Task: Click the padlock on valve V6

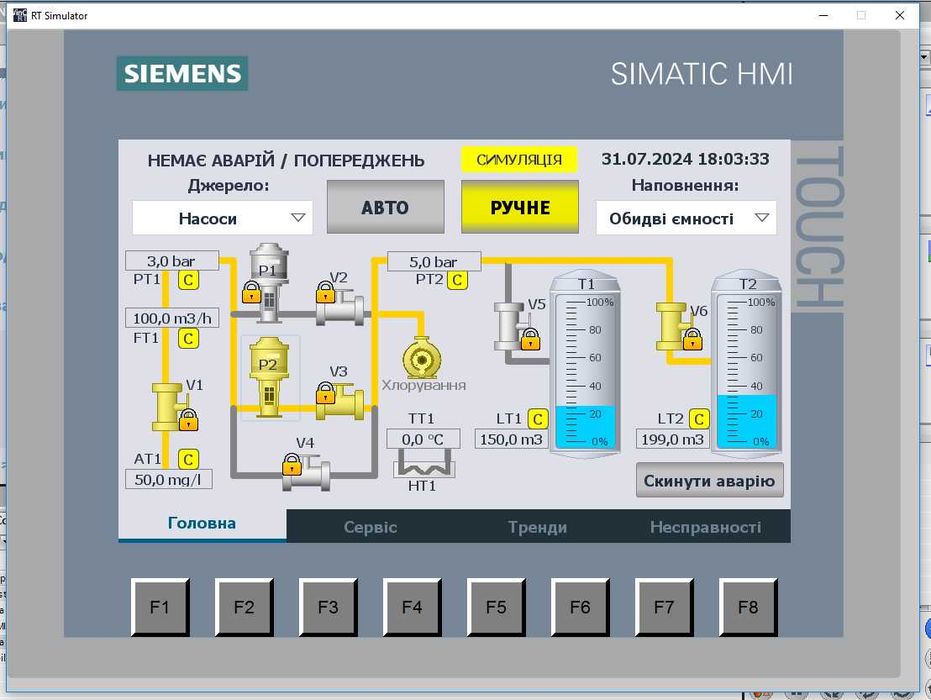Action: tap(692, 339)
